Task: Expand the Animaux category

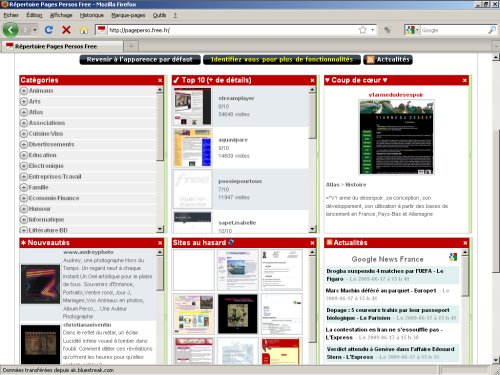Action: pyautogui.click(x=24, y=91)
